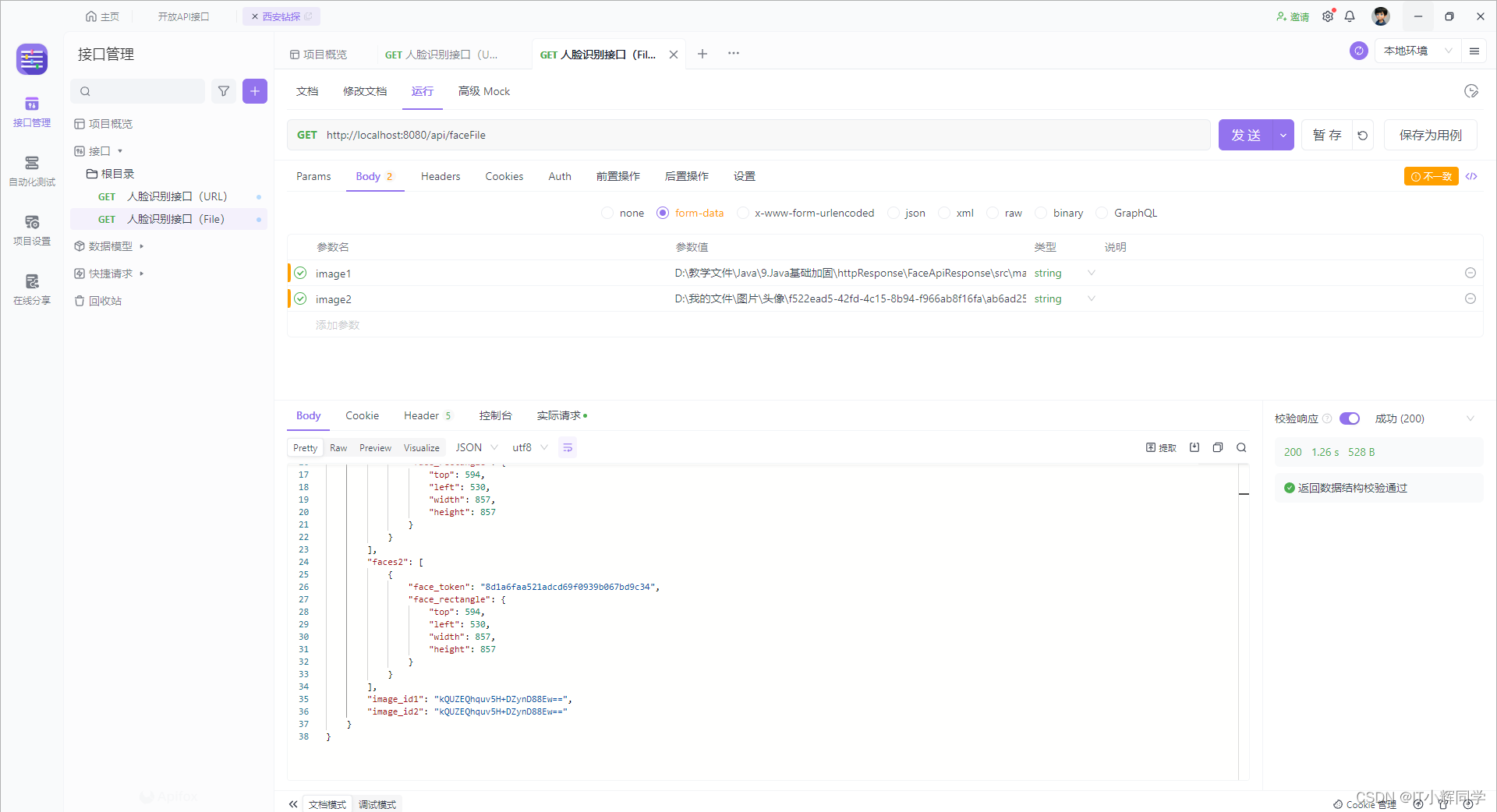Click the request URL field
The image size is (1497, 812).
(748, 135)
